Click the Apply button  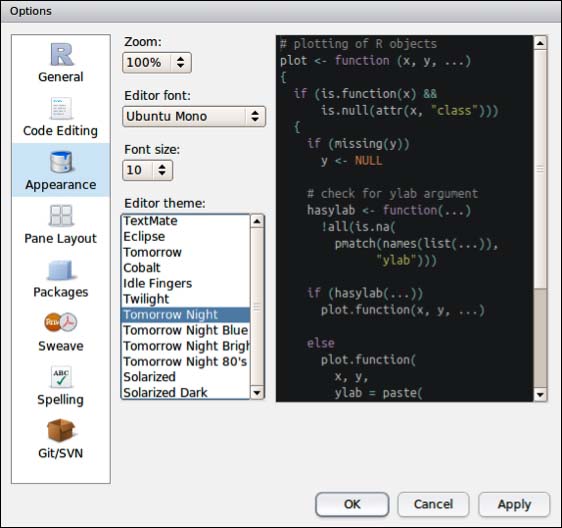(x=514, y=504)
